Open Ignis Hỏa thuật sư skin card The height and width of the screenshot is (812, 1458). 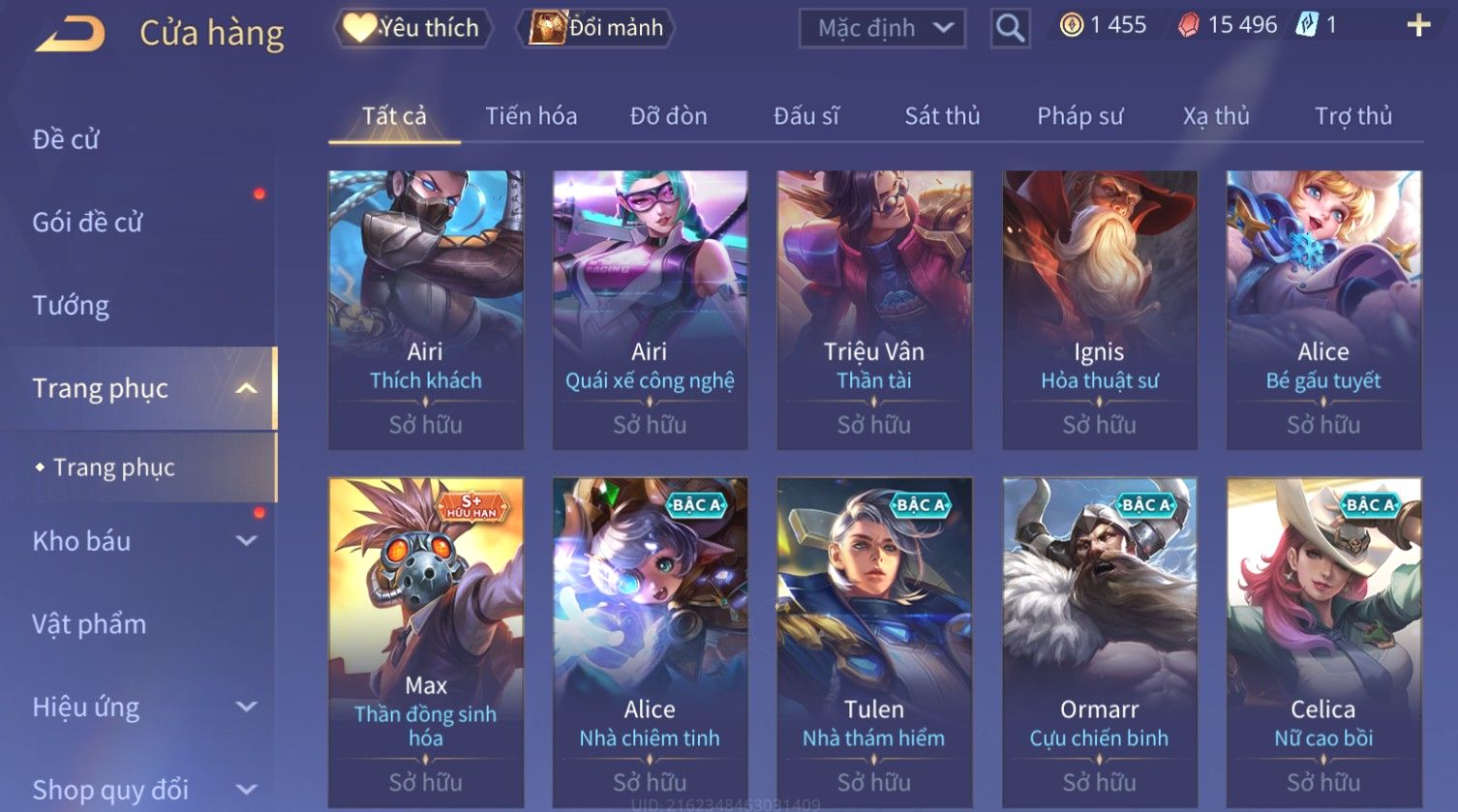click(1100, 310)
